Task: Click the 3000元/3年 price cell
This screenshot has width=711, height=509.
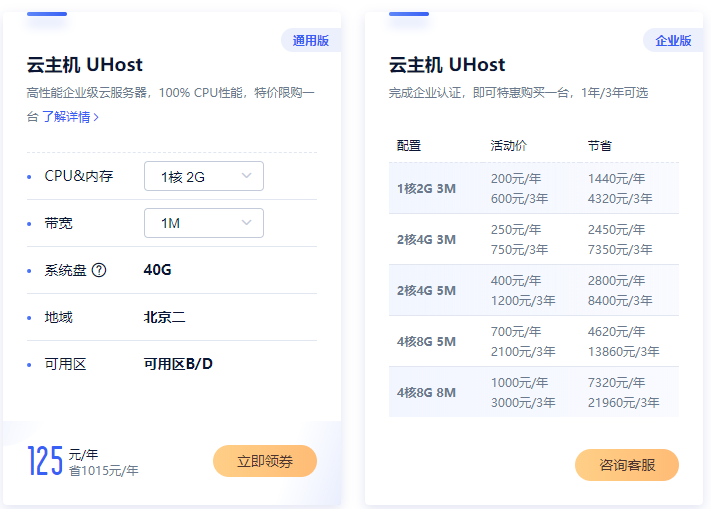Action: [523, 402]
